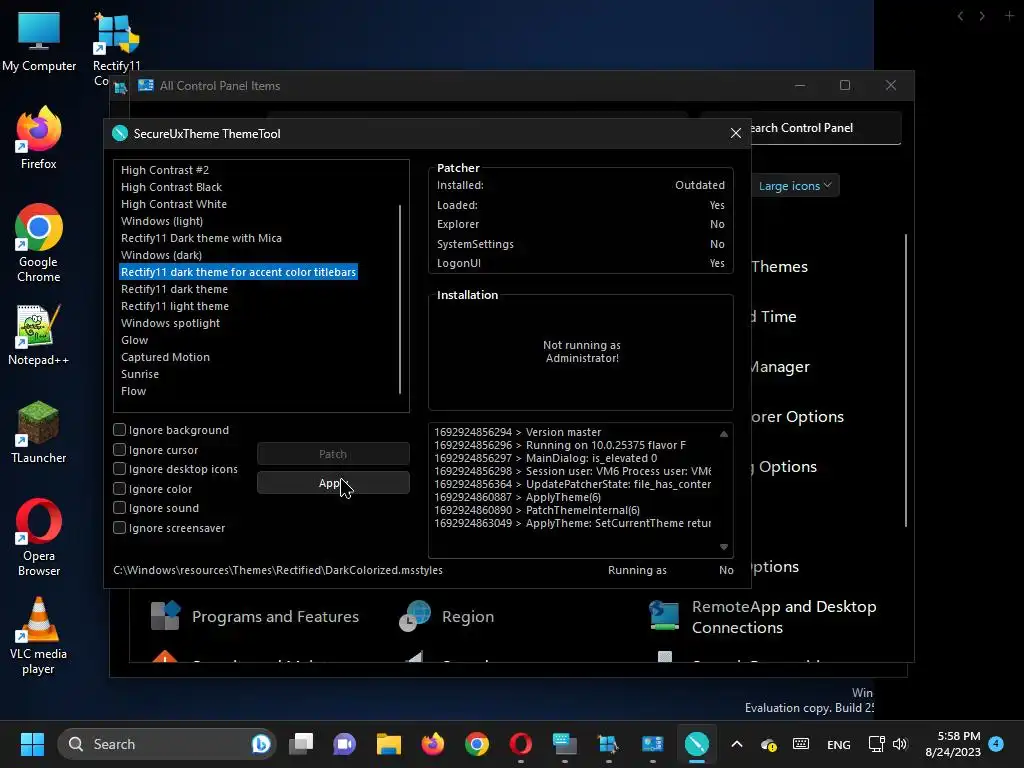Select Windows (dark) theme
1024x768 pixels.
point(161,255)
